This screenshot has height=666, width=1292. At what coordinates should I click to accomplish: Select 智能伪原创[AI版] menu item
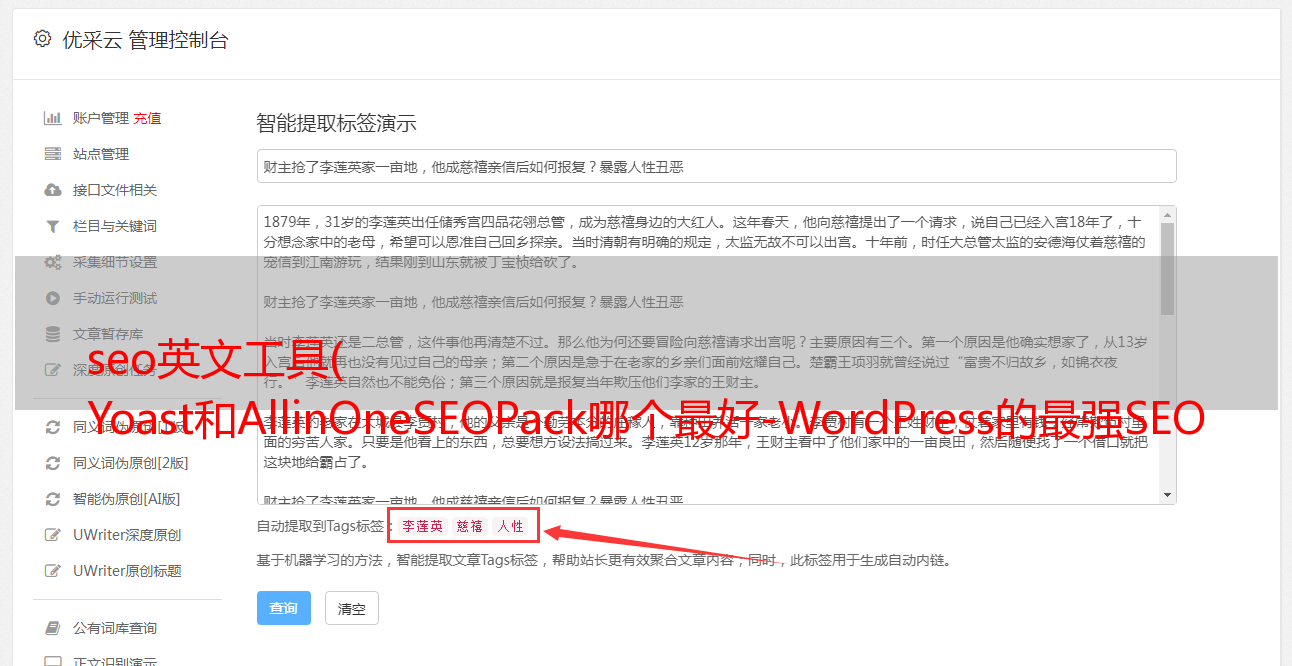(x=127, y=499)
